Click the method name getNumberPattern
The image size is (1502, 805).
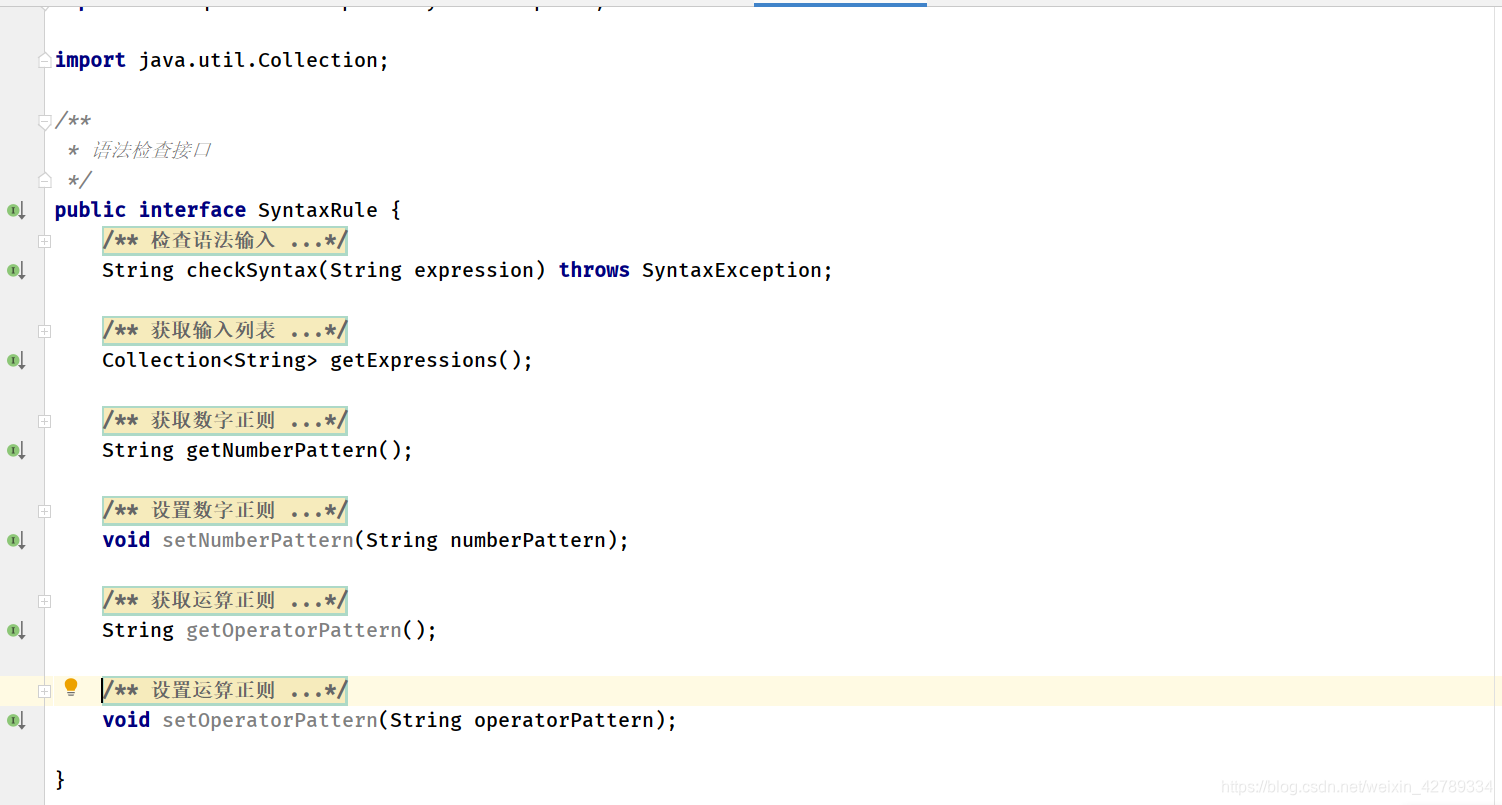click(x=282, y=450)
